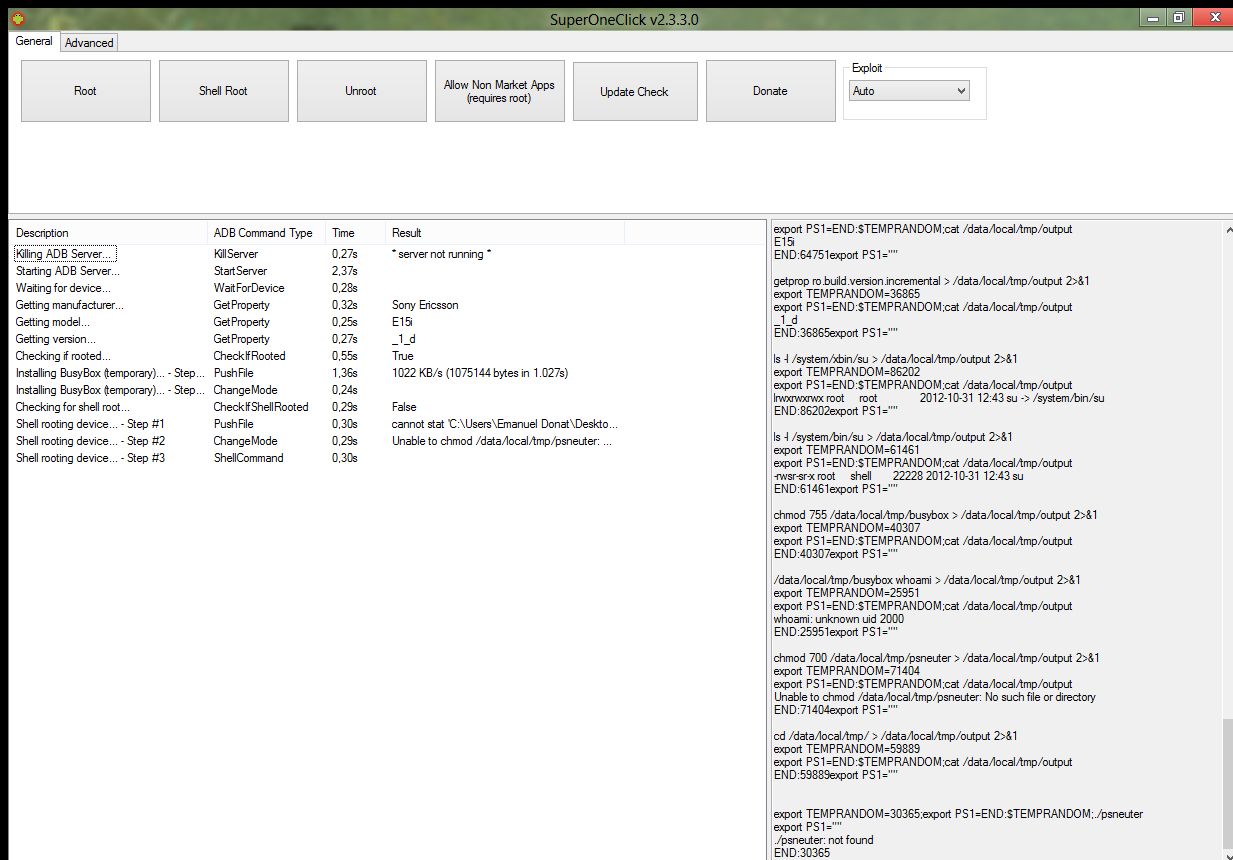Click the CheckIfRooted command type cell
1233x860 pixels.
pos(249,356)
